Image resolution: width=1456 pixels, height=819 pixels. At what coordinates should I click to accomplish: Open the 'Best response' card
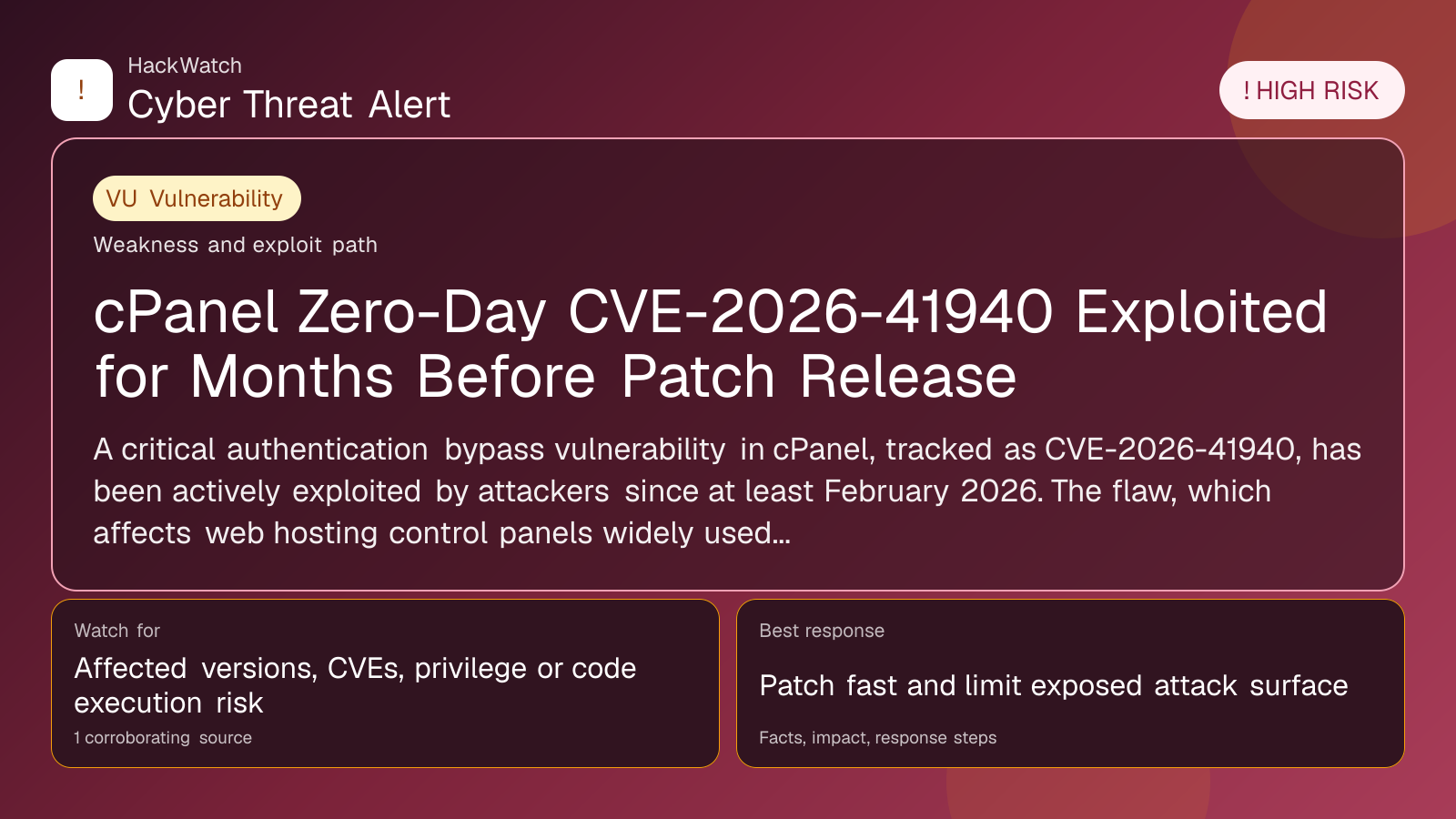[x=1069, y=682]
